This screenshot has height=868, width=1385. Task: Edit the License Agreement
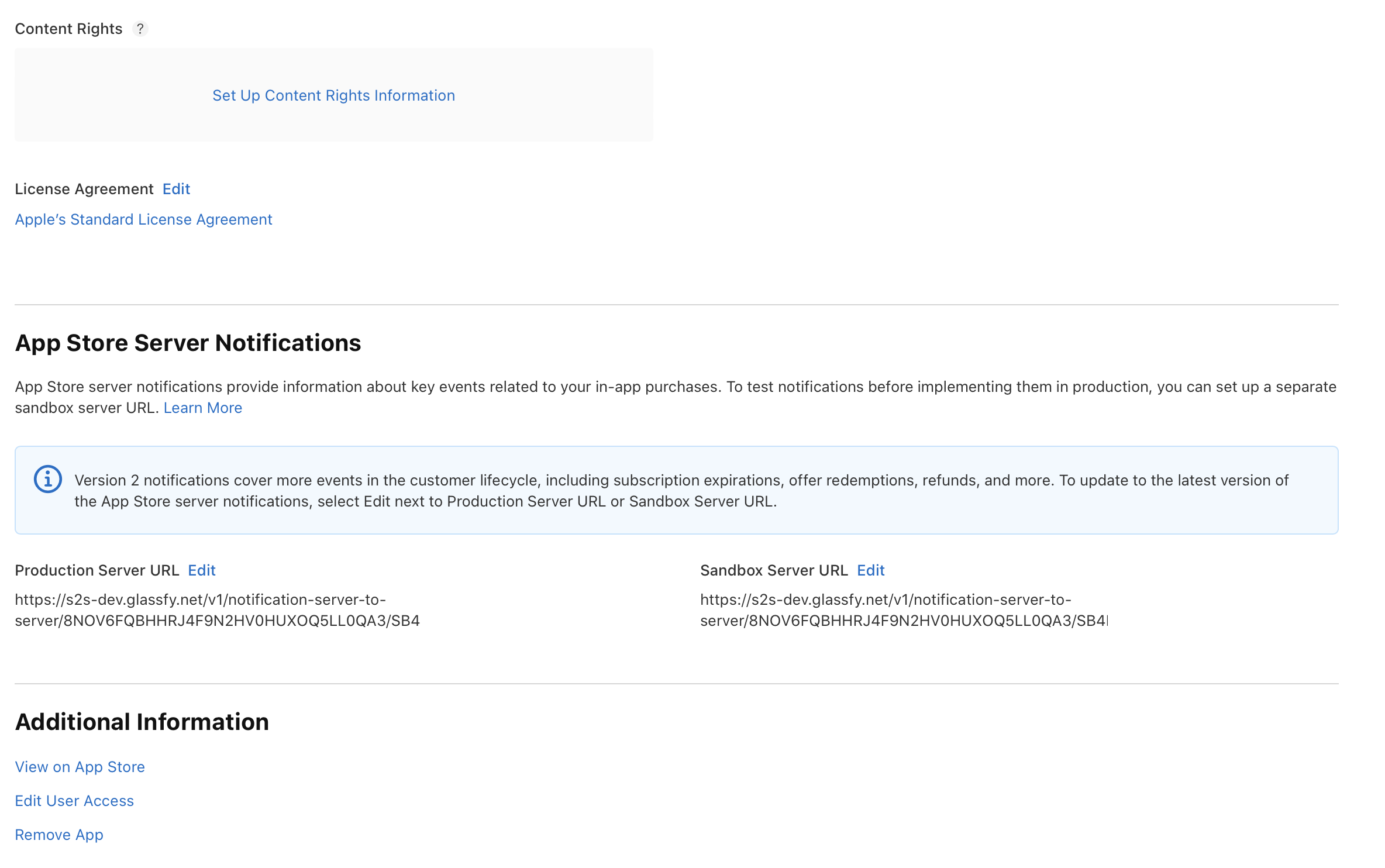tap(176, 189)
